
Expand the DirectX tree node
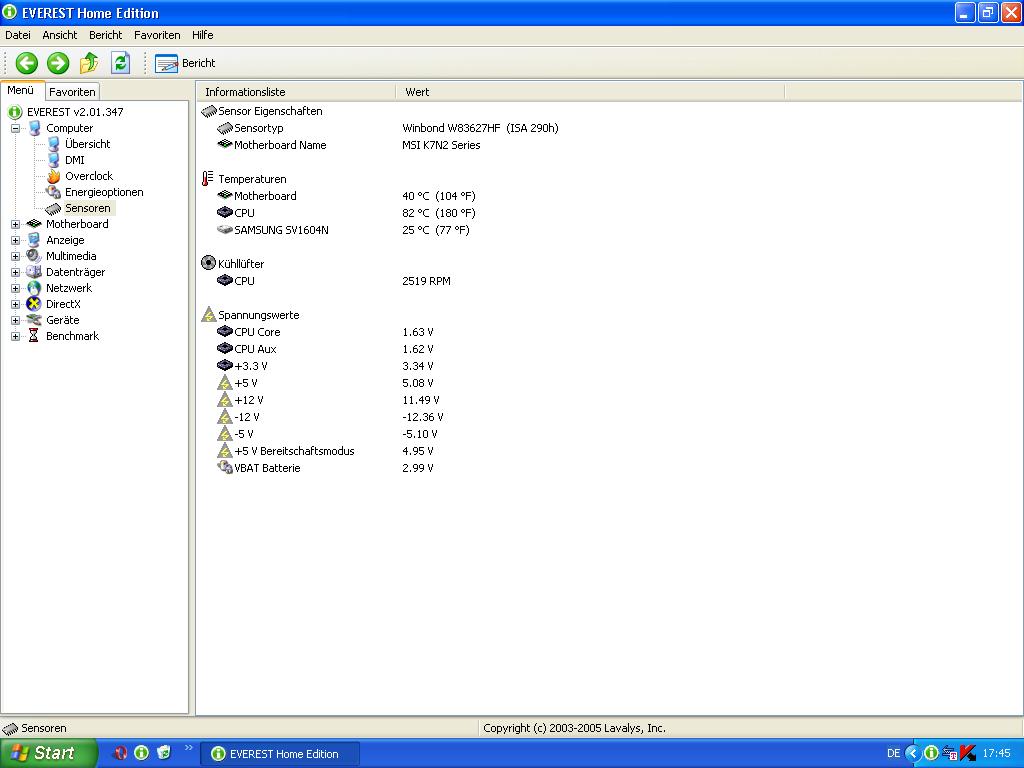15,304
